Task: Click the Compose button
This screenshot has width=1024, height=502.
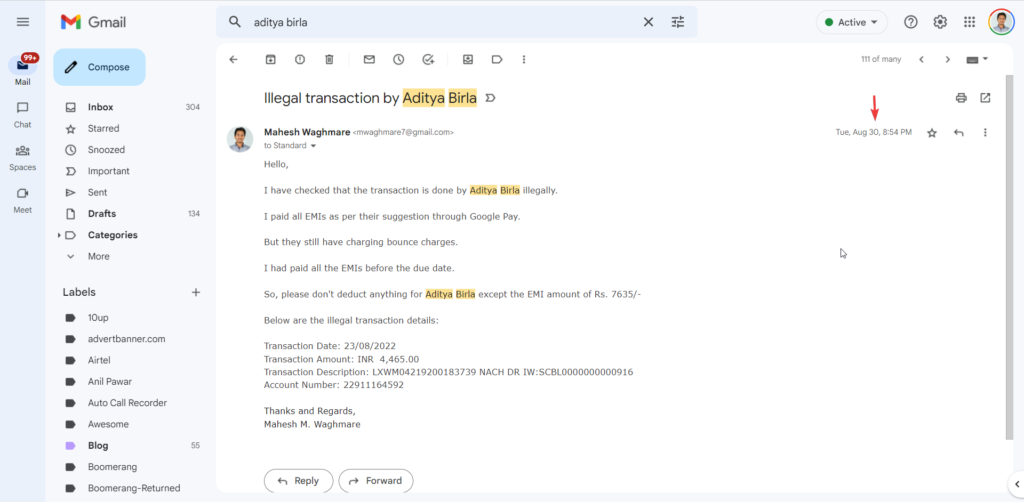Action: pos(99,67)
